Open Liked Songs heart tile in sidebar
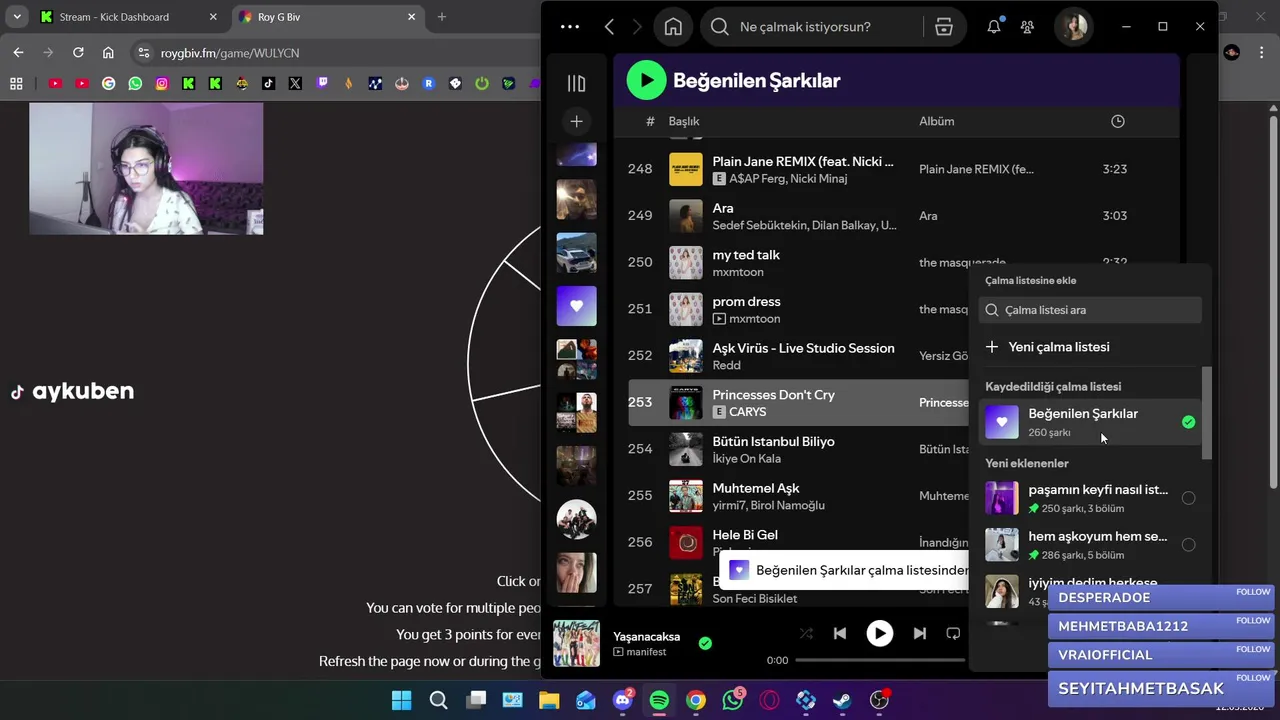The width and height of the screenshot is (1280, 720). pos(576,306)
